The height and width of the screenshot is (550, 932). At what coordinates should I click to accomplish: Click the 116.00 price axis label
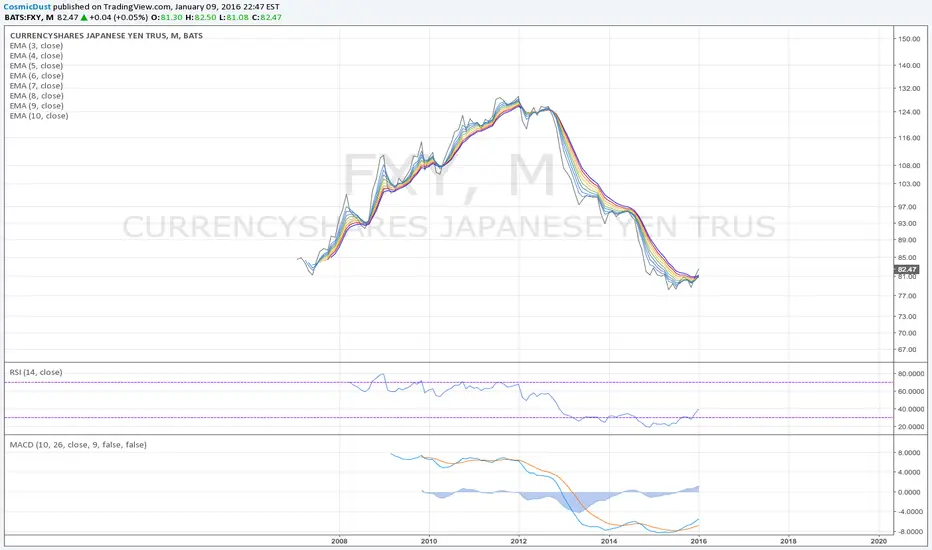[x=909, y=138]
